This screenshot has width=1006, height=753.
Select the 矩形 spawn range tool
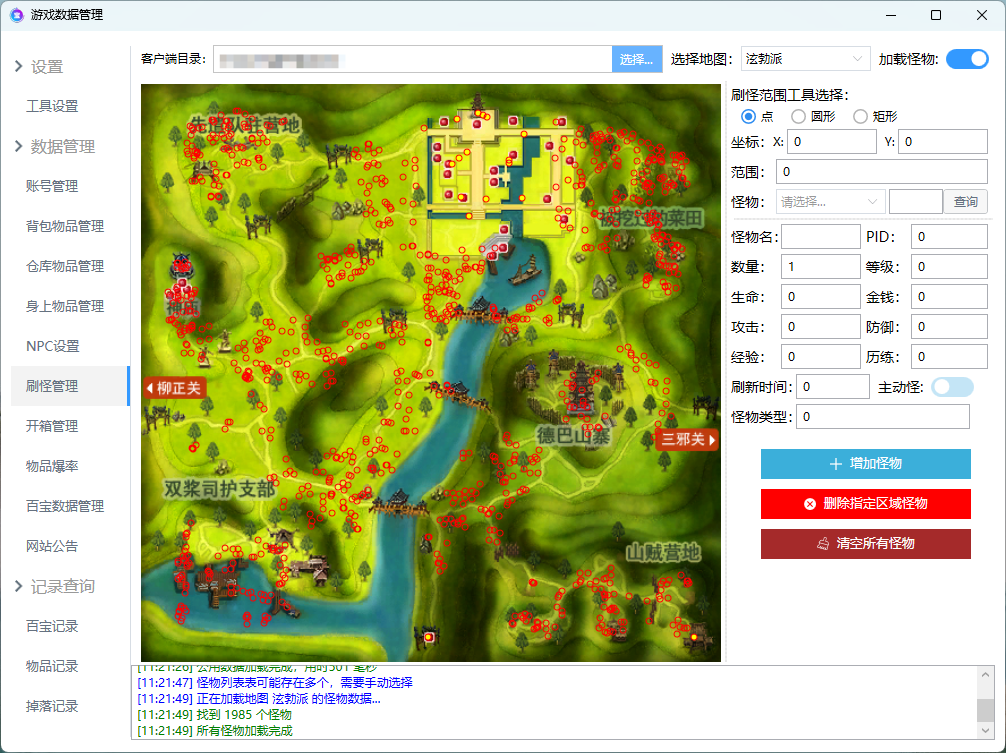[x=859, y=116]
